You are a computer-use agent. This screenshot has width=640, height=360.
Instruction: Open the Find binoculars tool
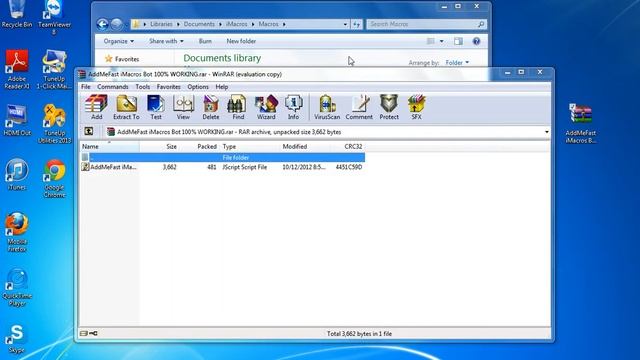point(238,107)
